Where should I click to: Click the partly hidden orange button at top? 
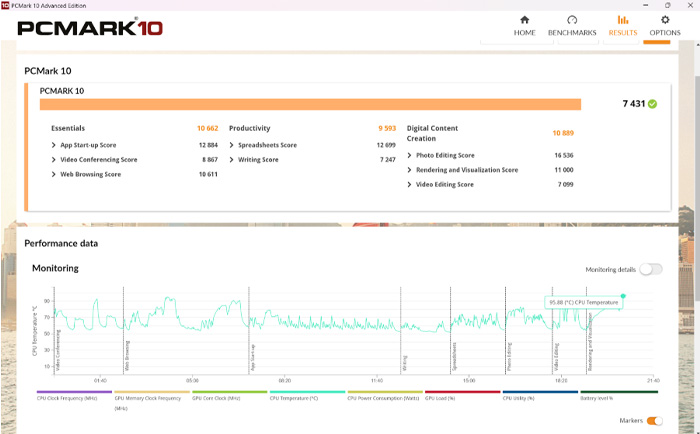(x=657, y=42)
